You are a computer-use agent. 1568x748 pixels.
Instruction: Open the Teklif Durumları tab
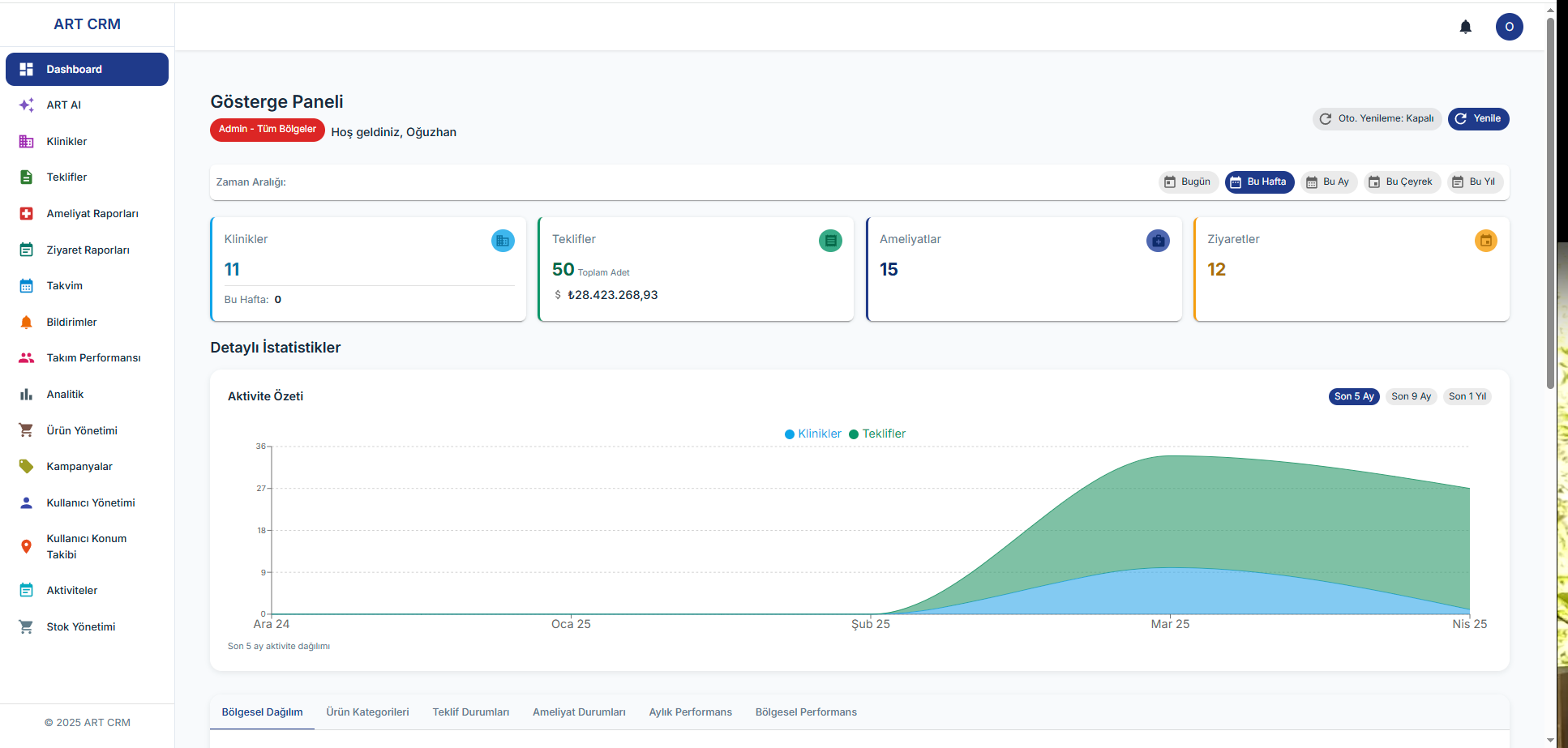click(470, 712)
